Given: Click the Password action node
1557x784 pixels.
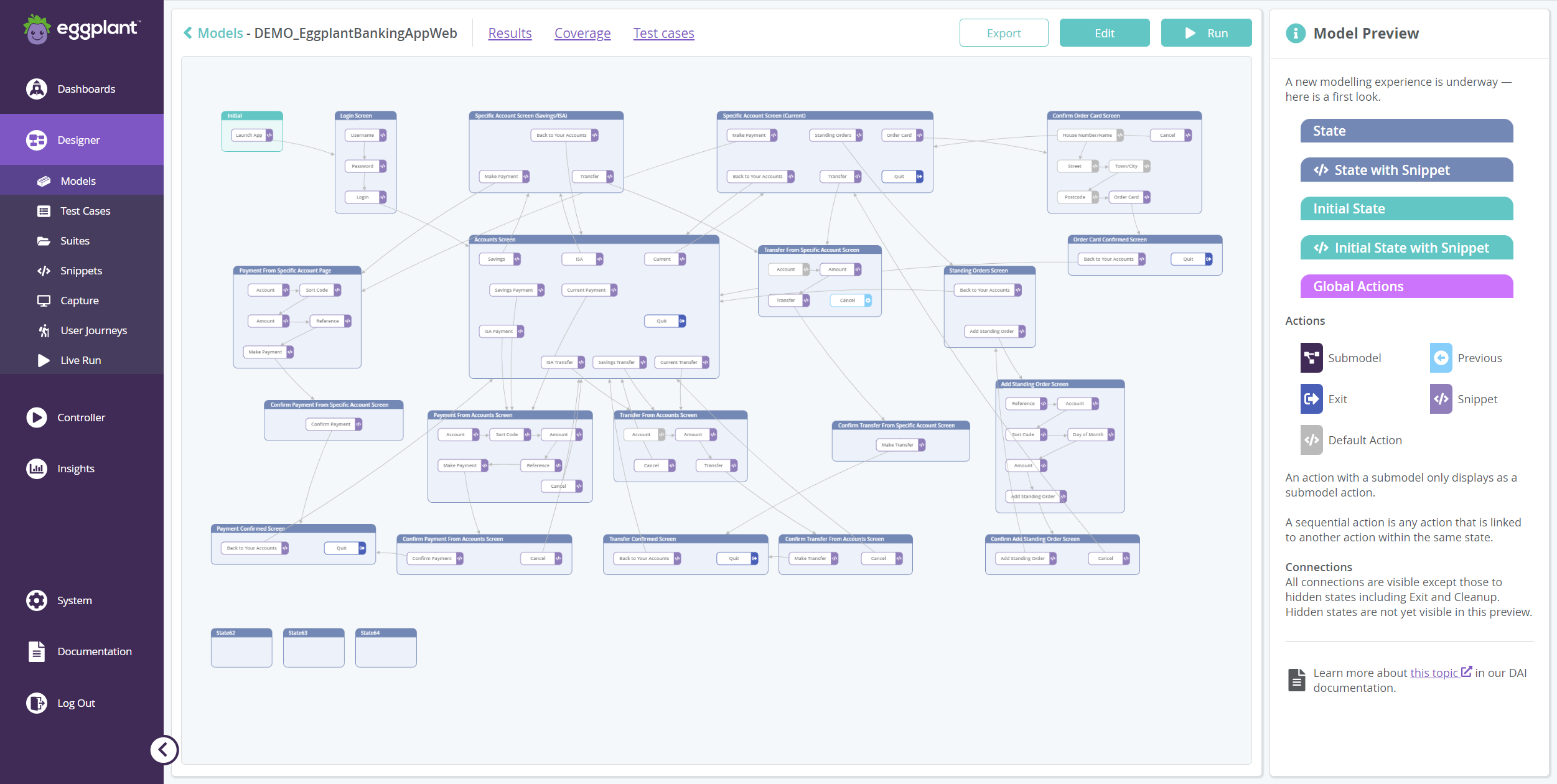Looking at the screenshot, I should pyautogui.click(x=366, y=166).
